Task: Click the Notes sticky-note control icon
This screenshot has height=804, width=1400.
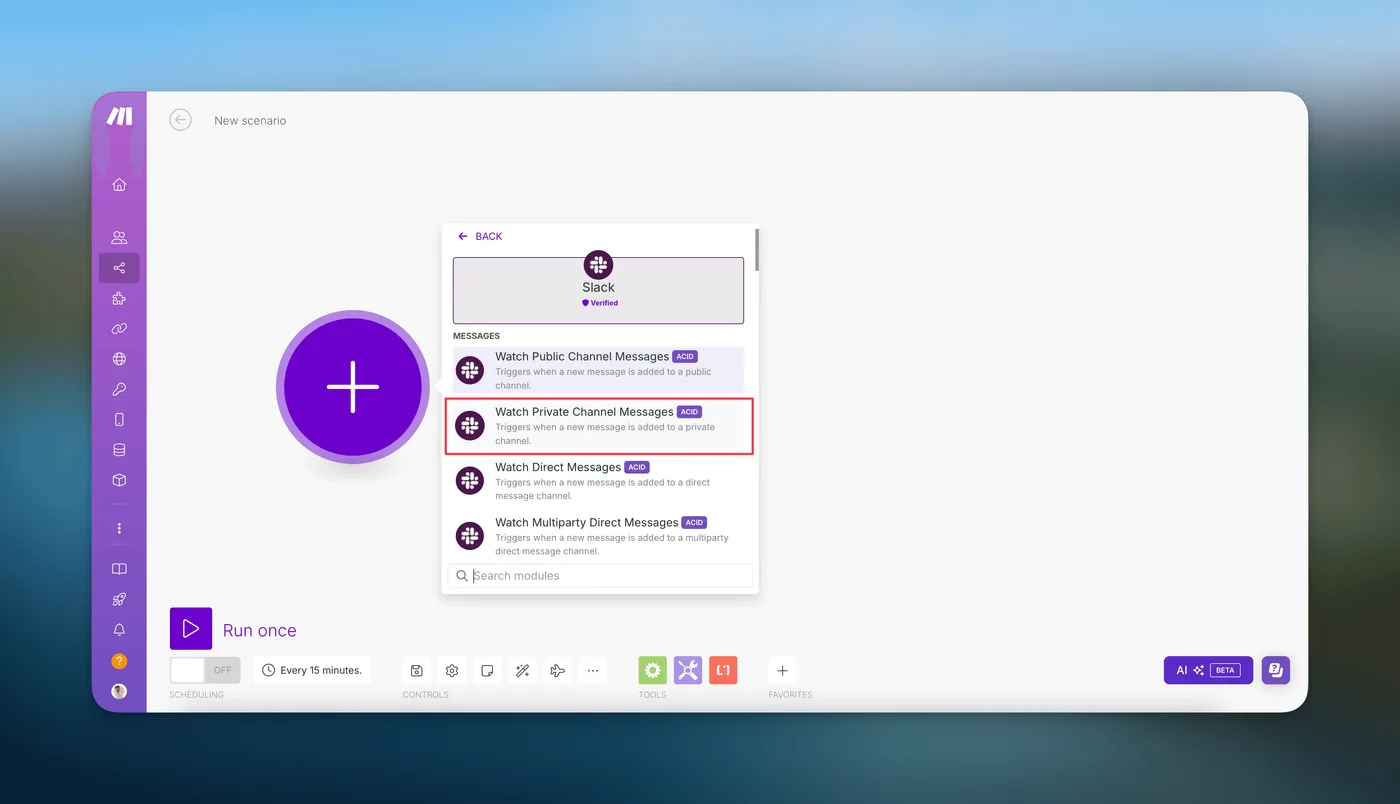Action: coord(487,670)
